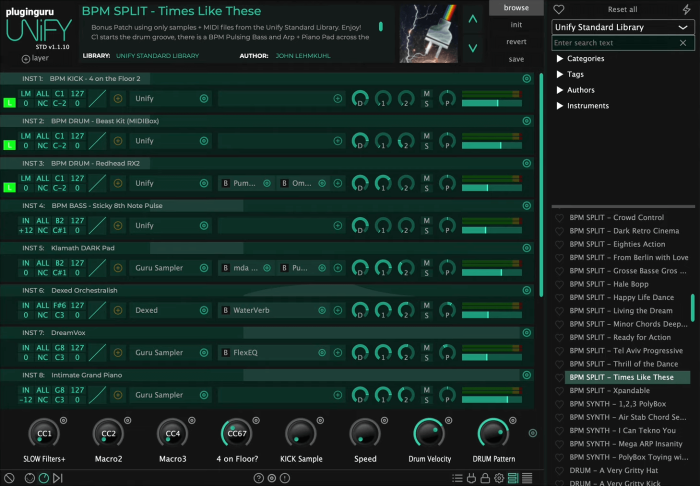Click the link icon beside Drum Velocity knob
The width and height of the screenshot is (700, 486).
449,420
